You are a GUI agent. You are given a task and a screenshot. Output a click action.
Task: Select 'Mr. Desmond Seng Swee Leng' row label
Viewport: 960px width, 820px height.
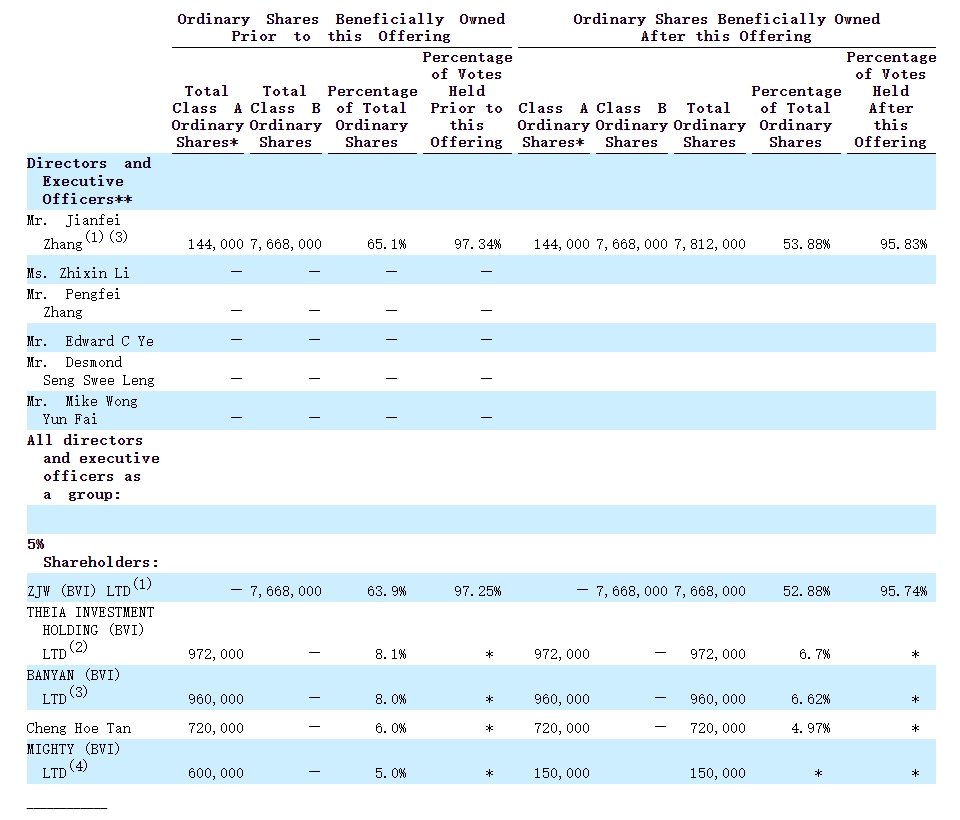pos(91,371)
